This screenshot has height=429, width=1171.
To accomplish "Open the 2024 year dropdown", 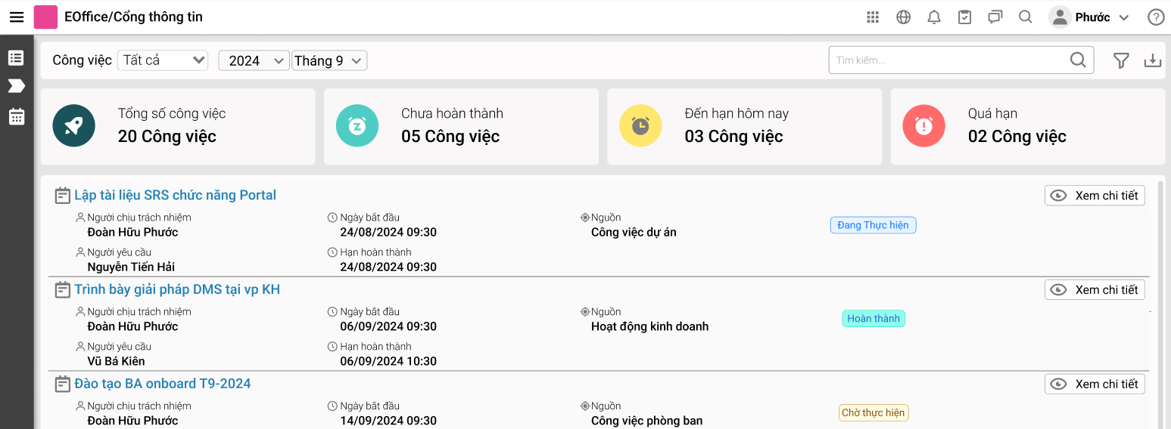I will coord(253,61).
